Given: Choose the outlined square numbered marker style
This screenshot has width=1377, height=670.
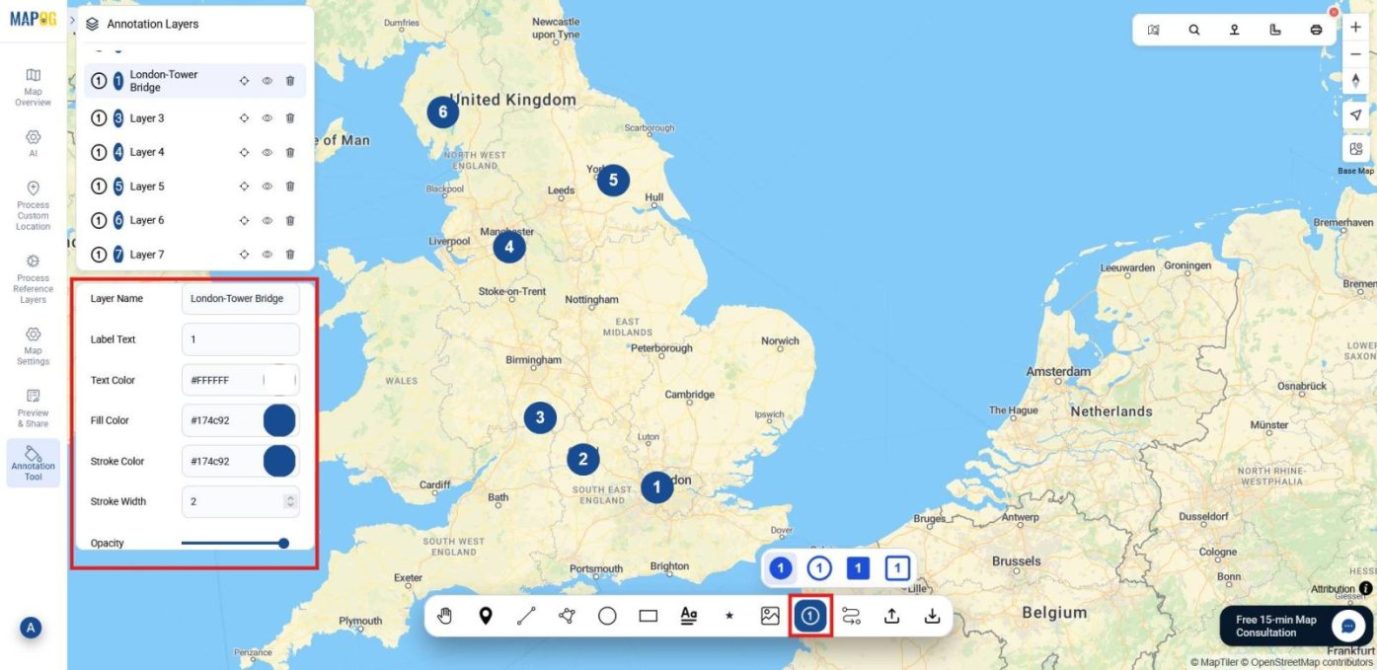Looking at the screenshot, I should coord(897,569).
